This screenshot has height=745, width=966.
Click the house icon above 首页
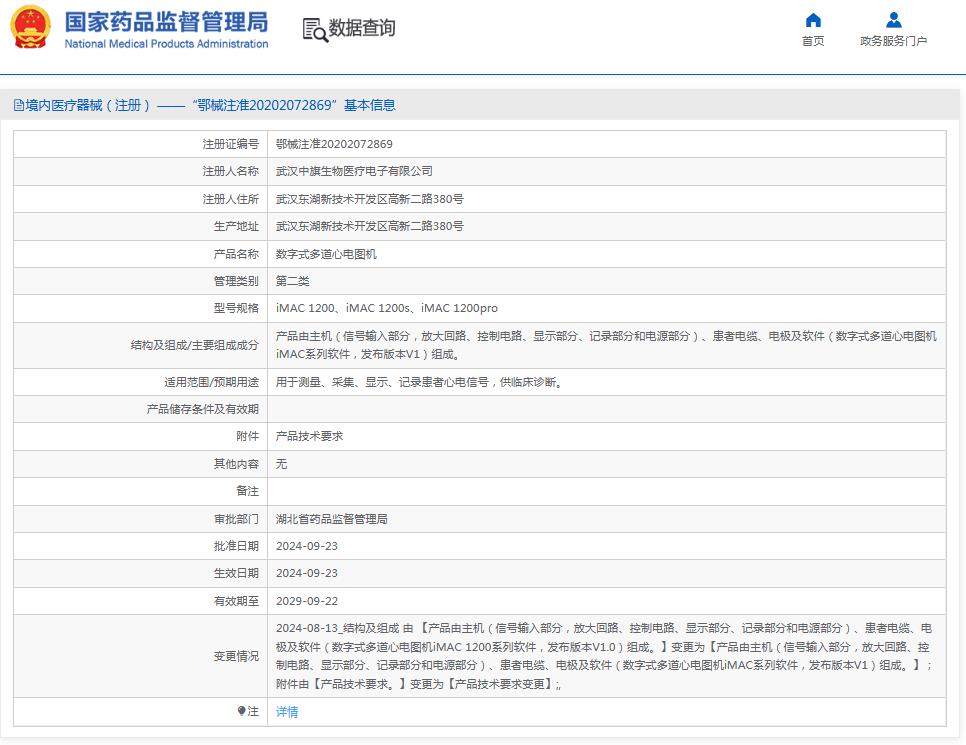812,19
